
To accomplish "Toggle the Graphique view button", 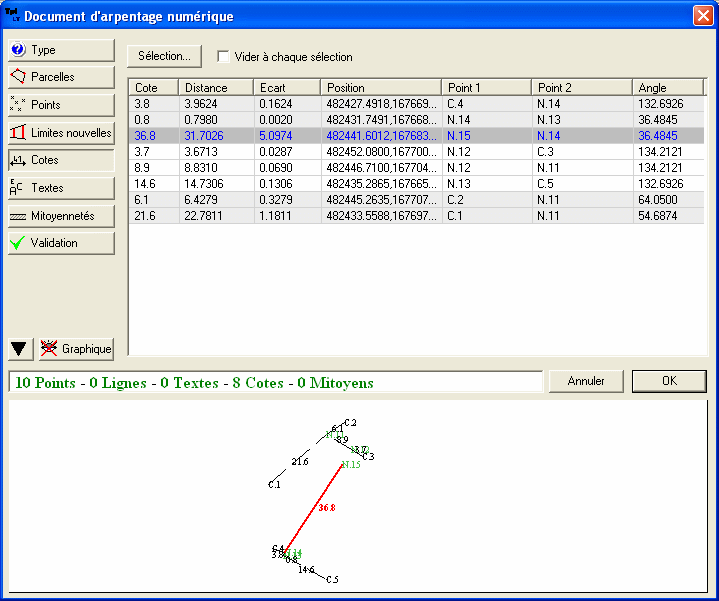I will pos(76,349).
